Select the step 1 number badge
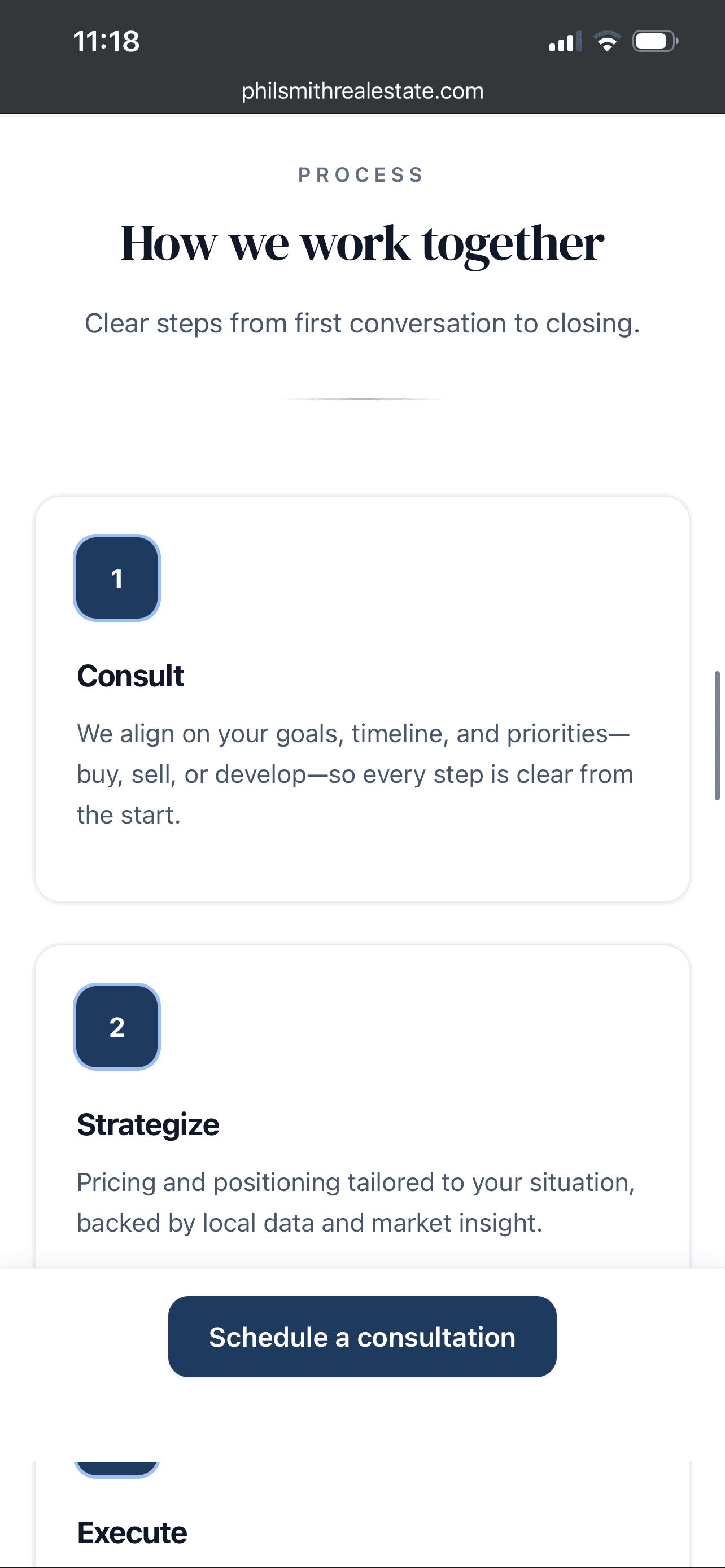 pos(117,578)
